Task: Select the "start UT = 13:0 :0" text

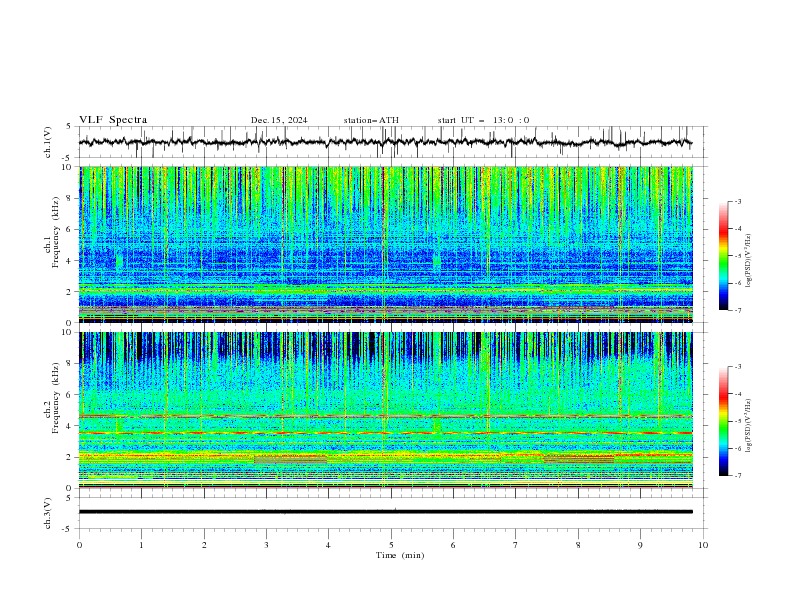Action: [x=483, y=120]
